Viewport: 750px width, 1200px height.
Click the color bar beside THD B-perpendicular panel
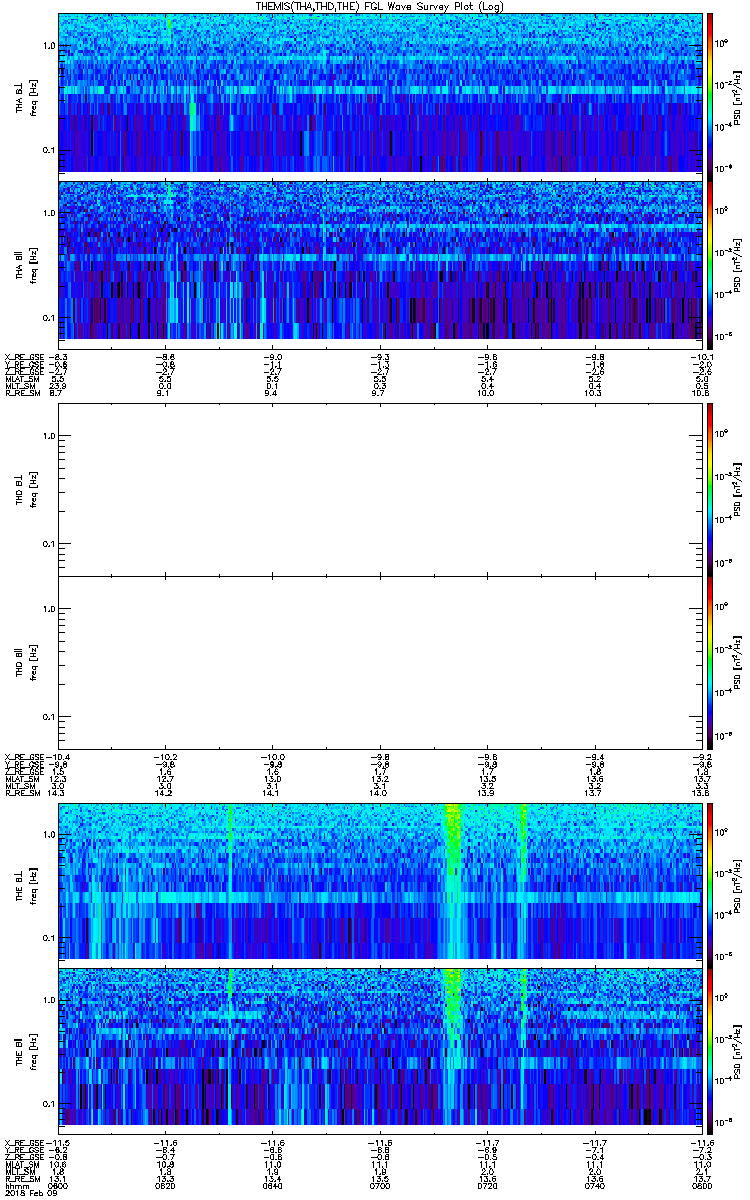click(x=710, y=490)
